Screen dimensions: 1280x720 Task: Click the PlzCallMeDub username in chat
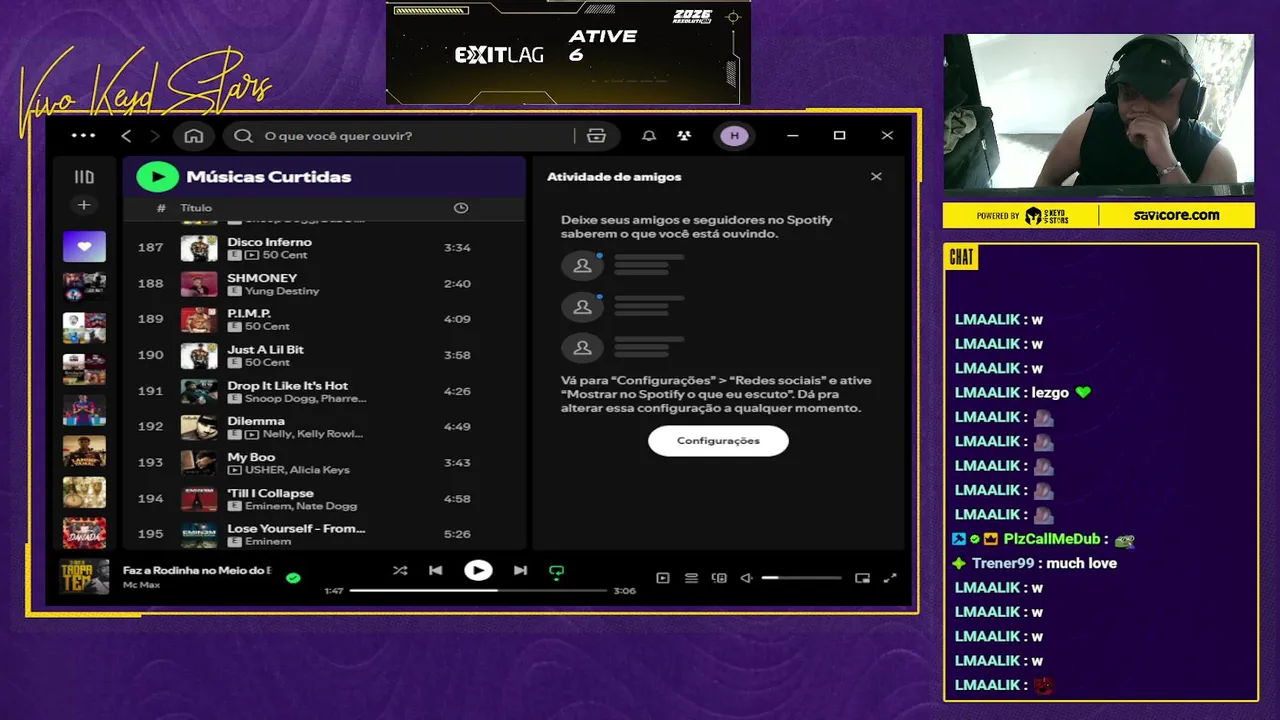(x=1050, y=539)
